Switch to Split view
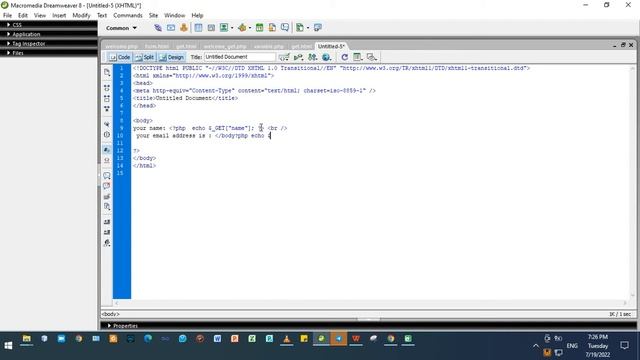The image size is (640, 360). (144, 57)
